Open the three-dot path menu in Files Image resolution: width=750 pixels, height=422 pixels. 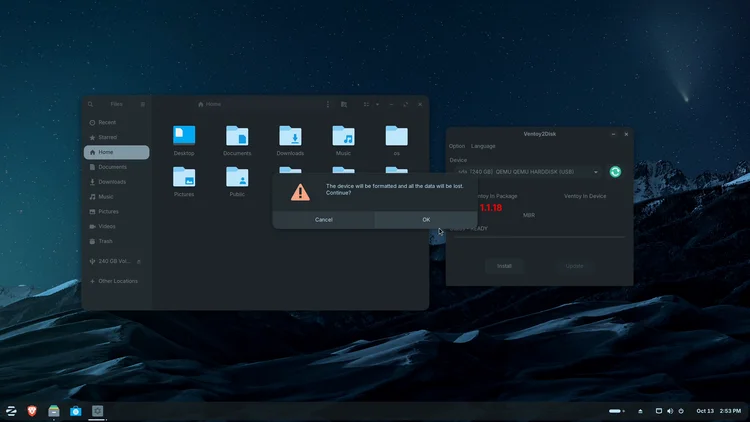click(328, 104)
